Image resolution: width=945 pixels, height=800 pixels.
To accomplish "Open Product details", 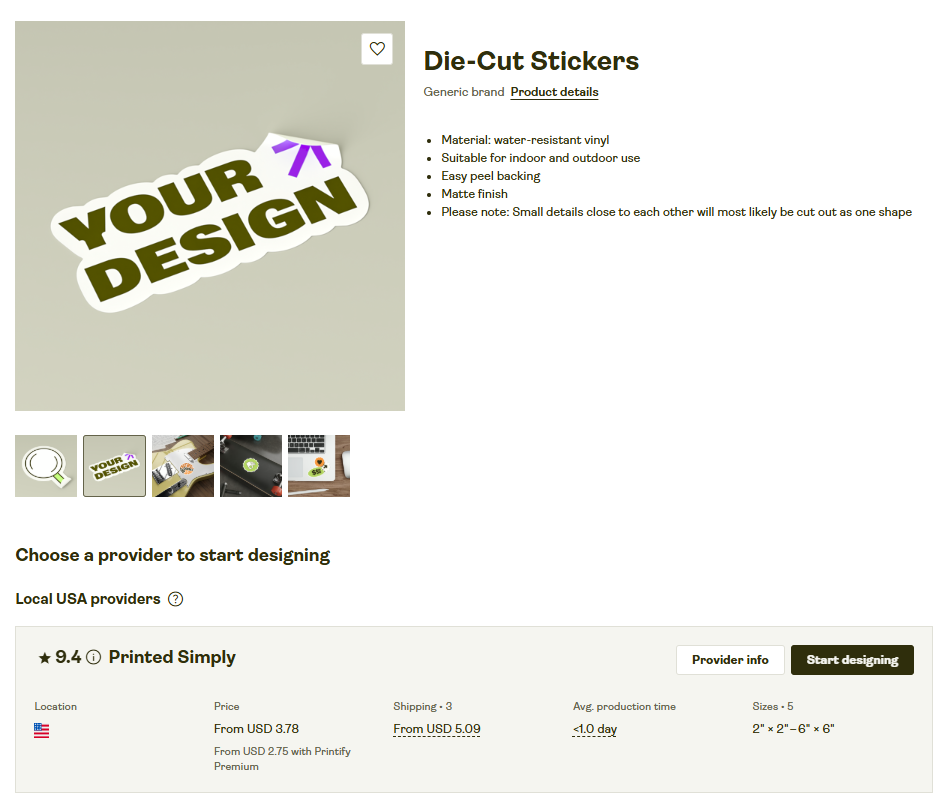I will pyautogui.click(x=554, y=92).
